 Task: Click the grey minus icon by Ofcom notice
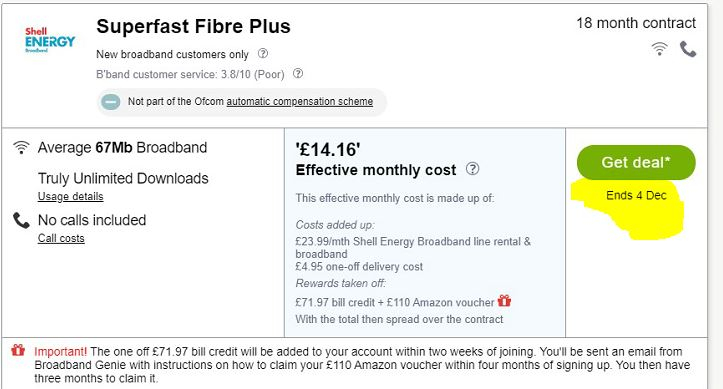(111, 102)
